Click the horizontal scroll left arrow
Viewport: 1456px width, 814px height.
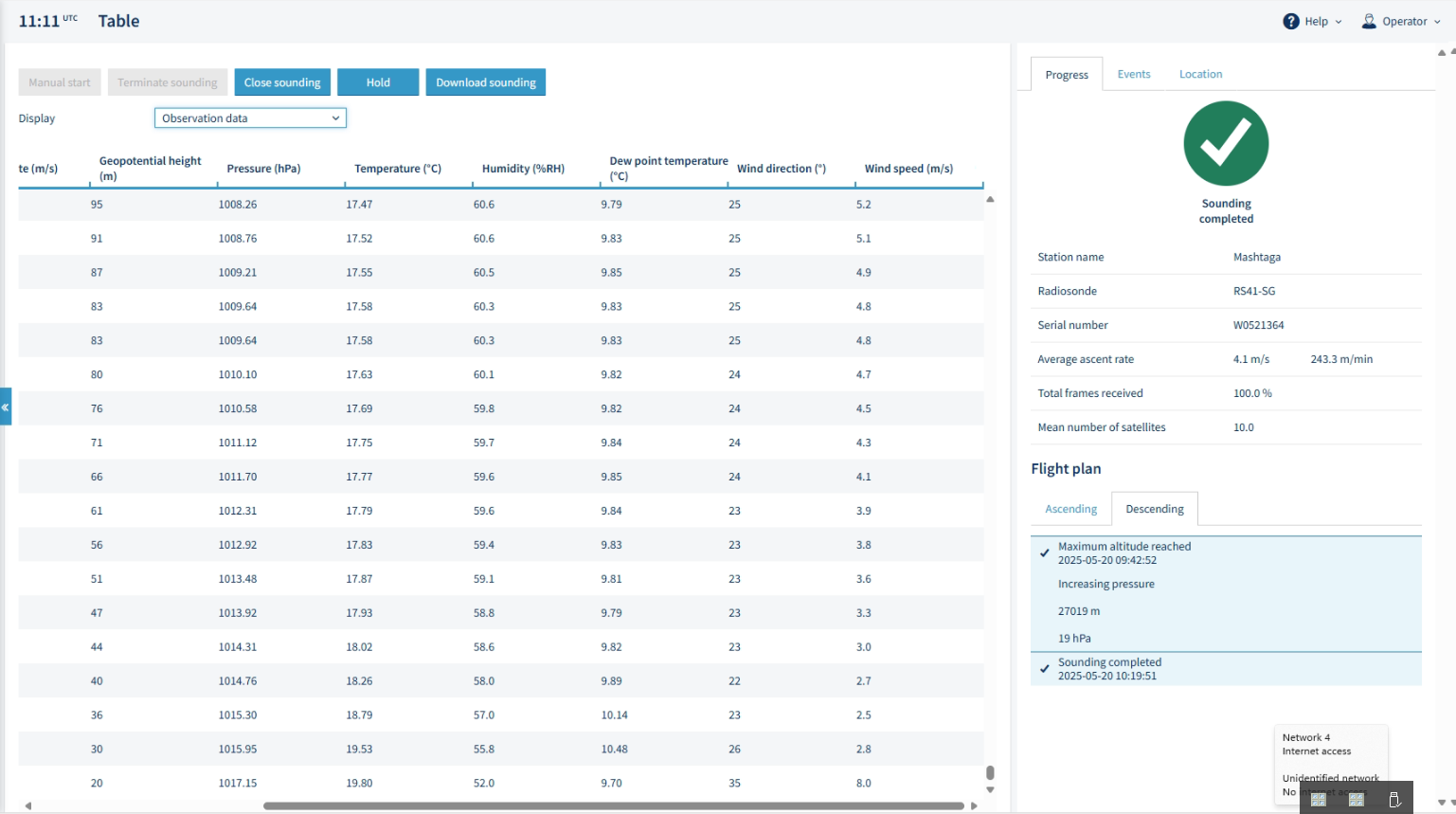pyautogui.click(x=28, y=805)
